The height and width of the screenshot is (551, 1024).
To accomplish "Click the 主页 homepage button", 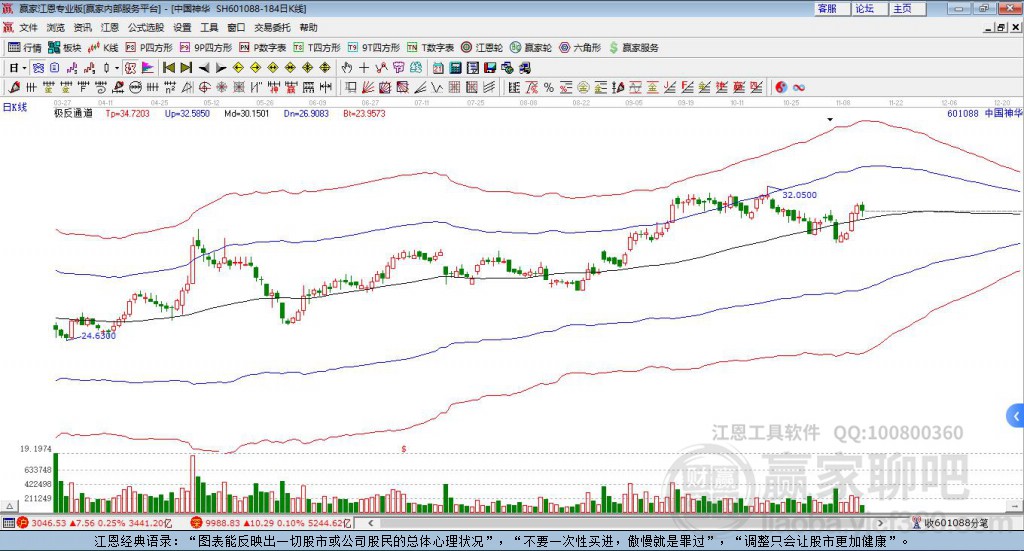I will pos(907,8).
